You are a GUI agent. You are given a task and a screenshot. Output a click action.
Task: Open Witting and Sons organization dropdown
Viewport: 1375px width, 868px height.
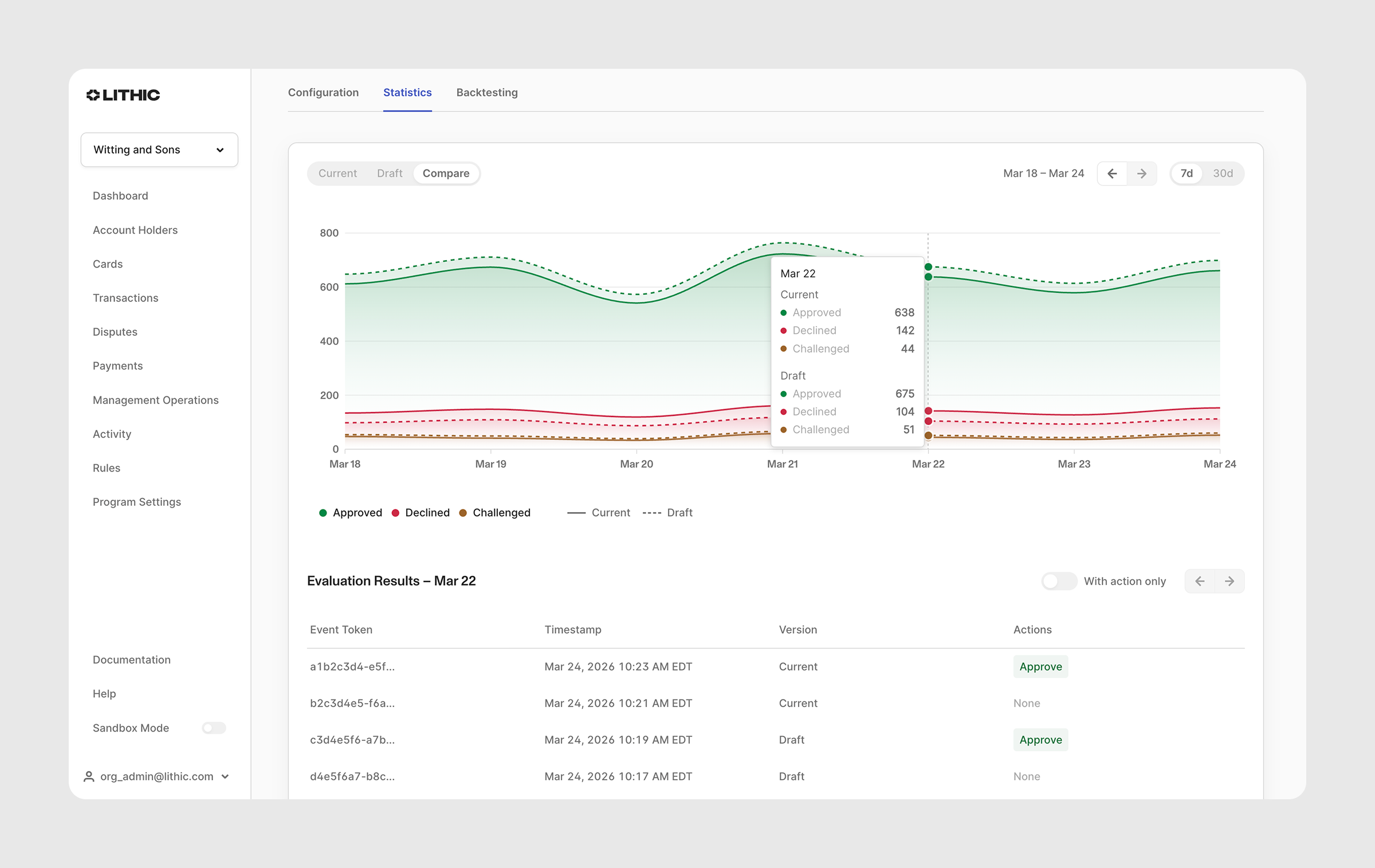tap(159, 150)
